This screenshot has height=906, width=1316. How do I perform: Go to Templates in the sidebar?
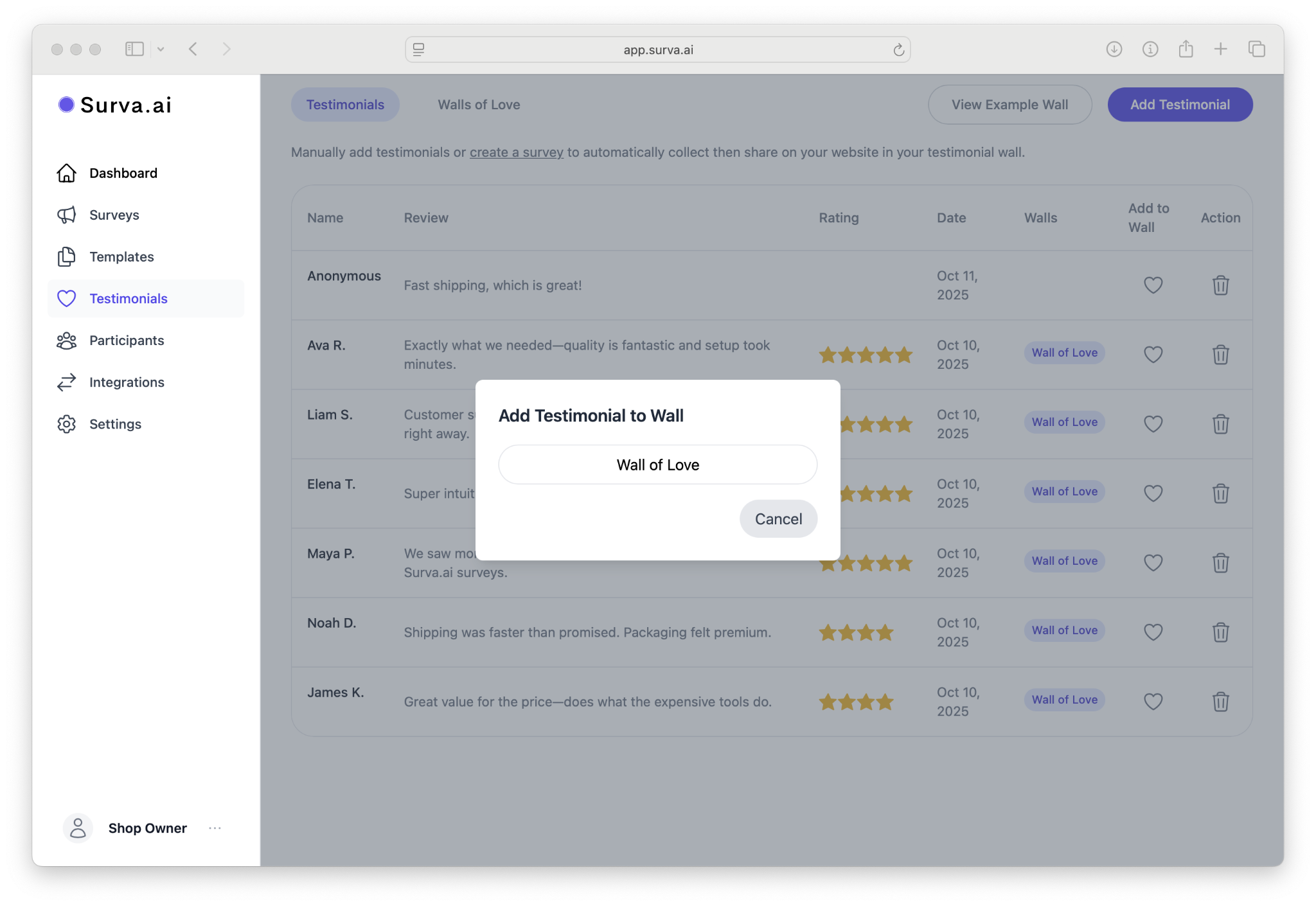pyautogui.click(x=121, y=256)
